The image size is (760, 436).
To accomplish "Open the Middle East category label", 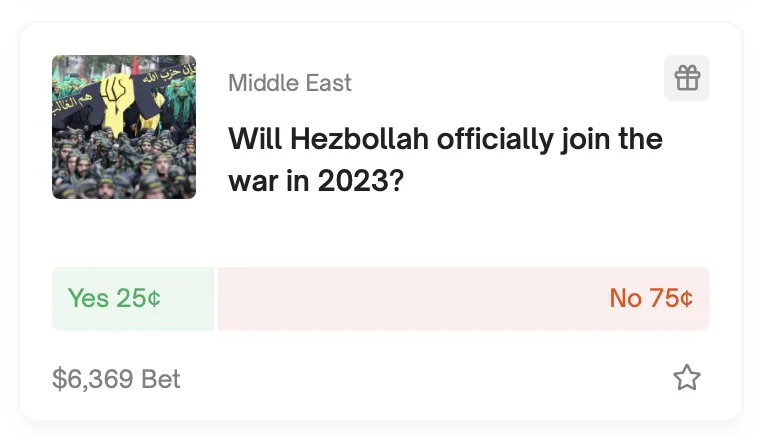I will tap(290, 83).
